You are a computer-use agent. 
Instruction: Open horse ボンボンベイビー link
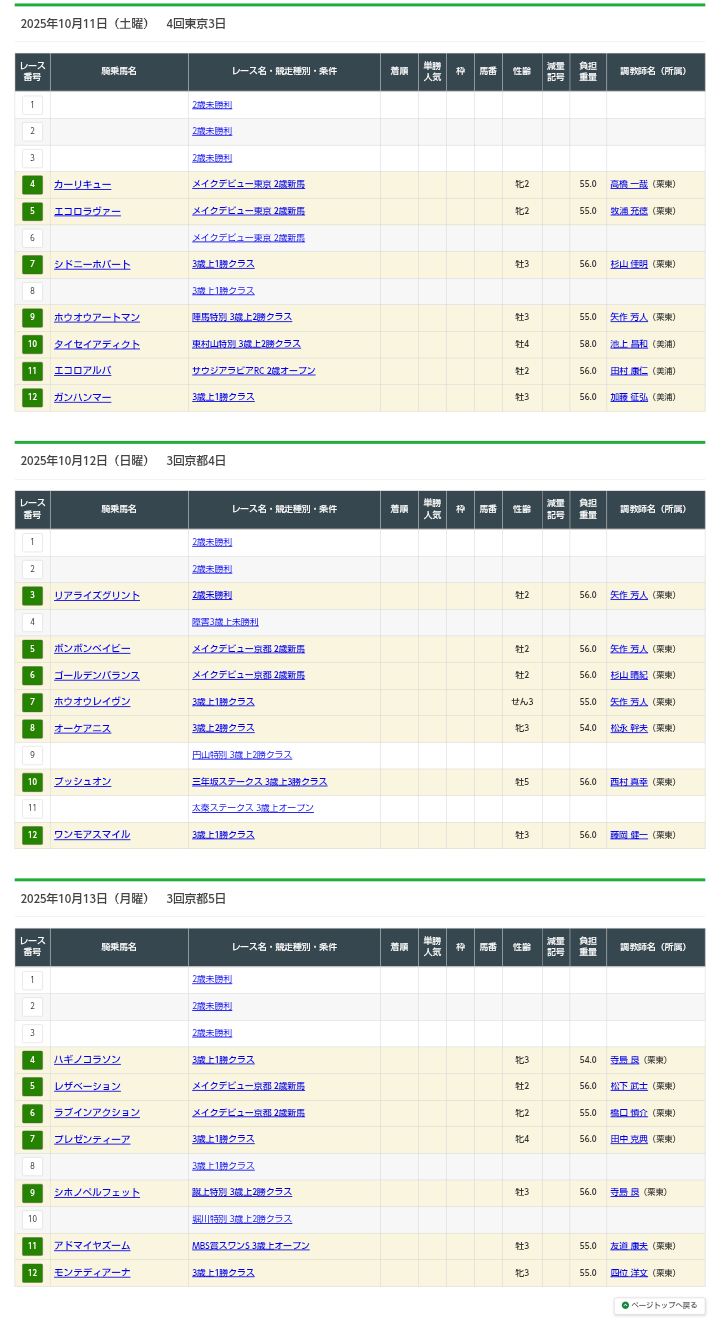tap(92, 649)
